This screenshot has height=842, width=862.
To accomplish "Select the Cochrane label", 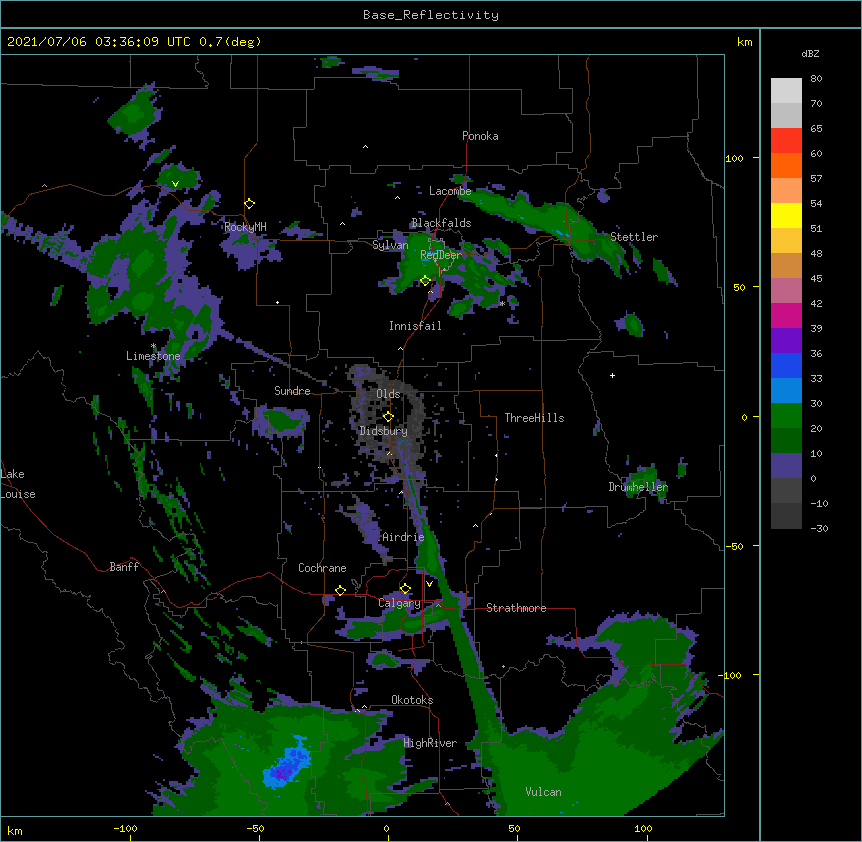I will (322, 568).
